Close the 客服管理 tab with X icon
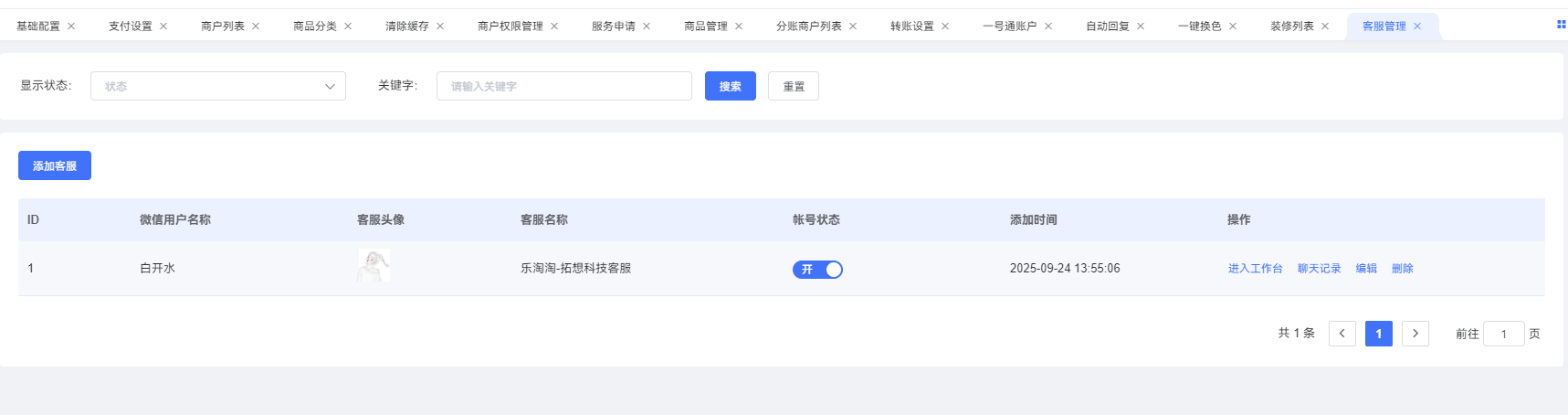Image resolution: width=1568 pixels, height=415 pixels. (1417, 27)
